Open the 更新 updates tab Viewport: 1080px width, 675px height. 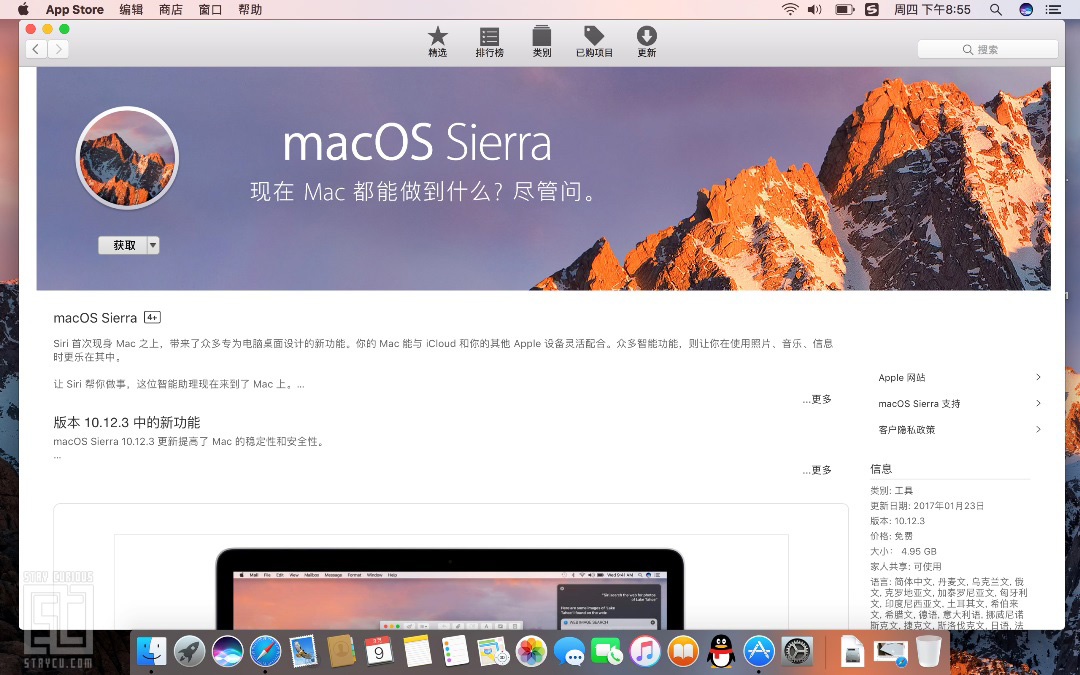pyautogui.click(x=646, y=41)
